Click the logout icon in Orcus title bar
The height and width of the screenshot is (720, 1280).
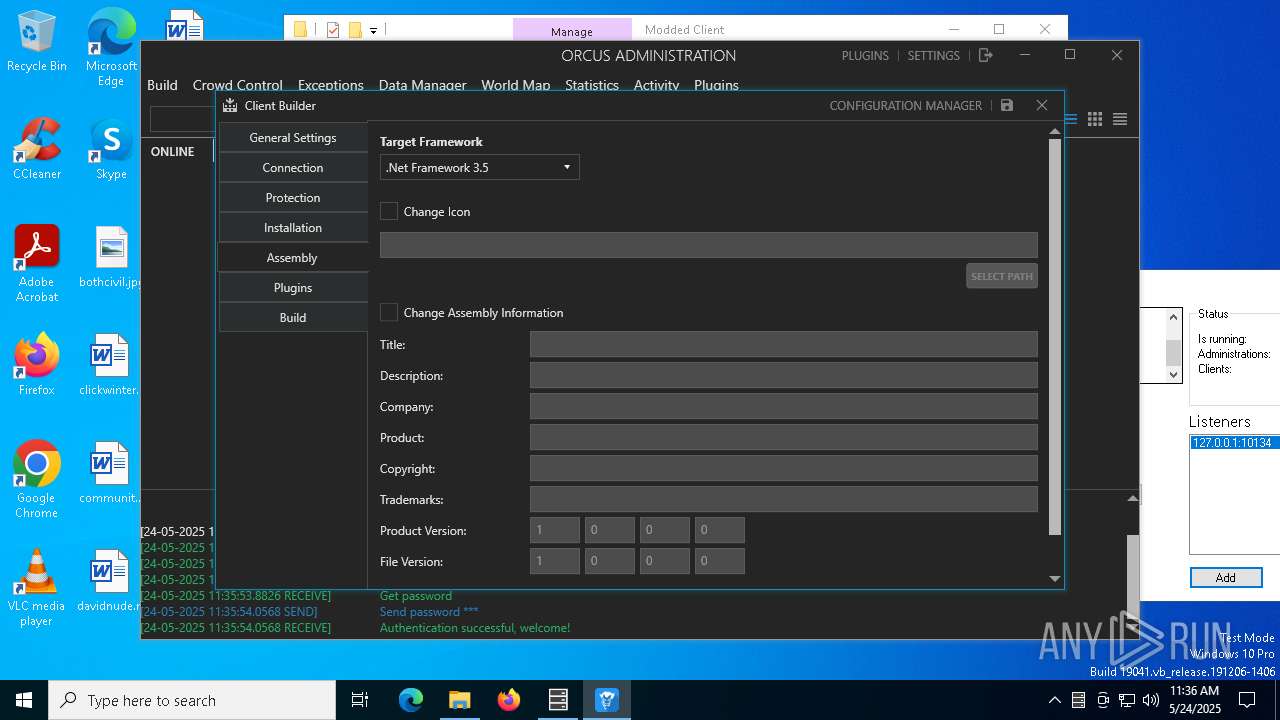(x=985, y=55)
